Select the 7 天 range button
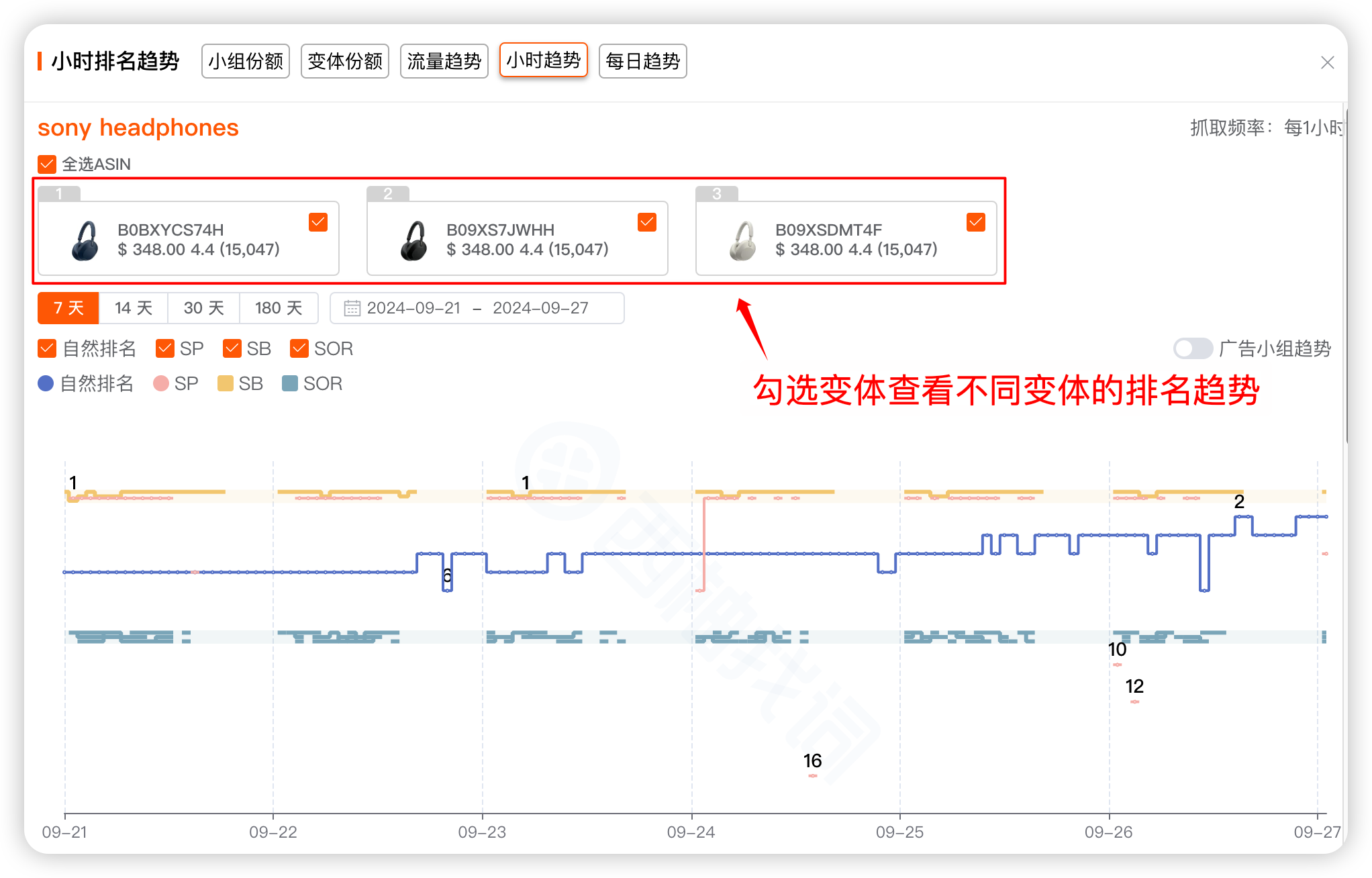This screenshot has height=878, width=1372. (68, 308)
